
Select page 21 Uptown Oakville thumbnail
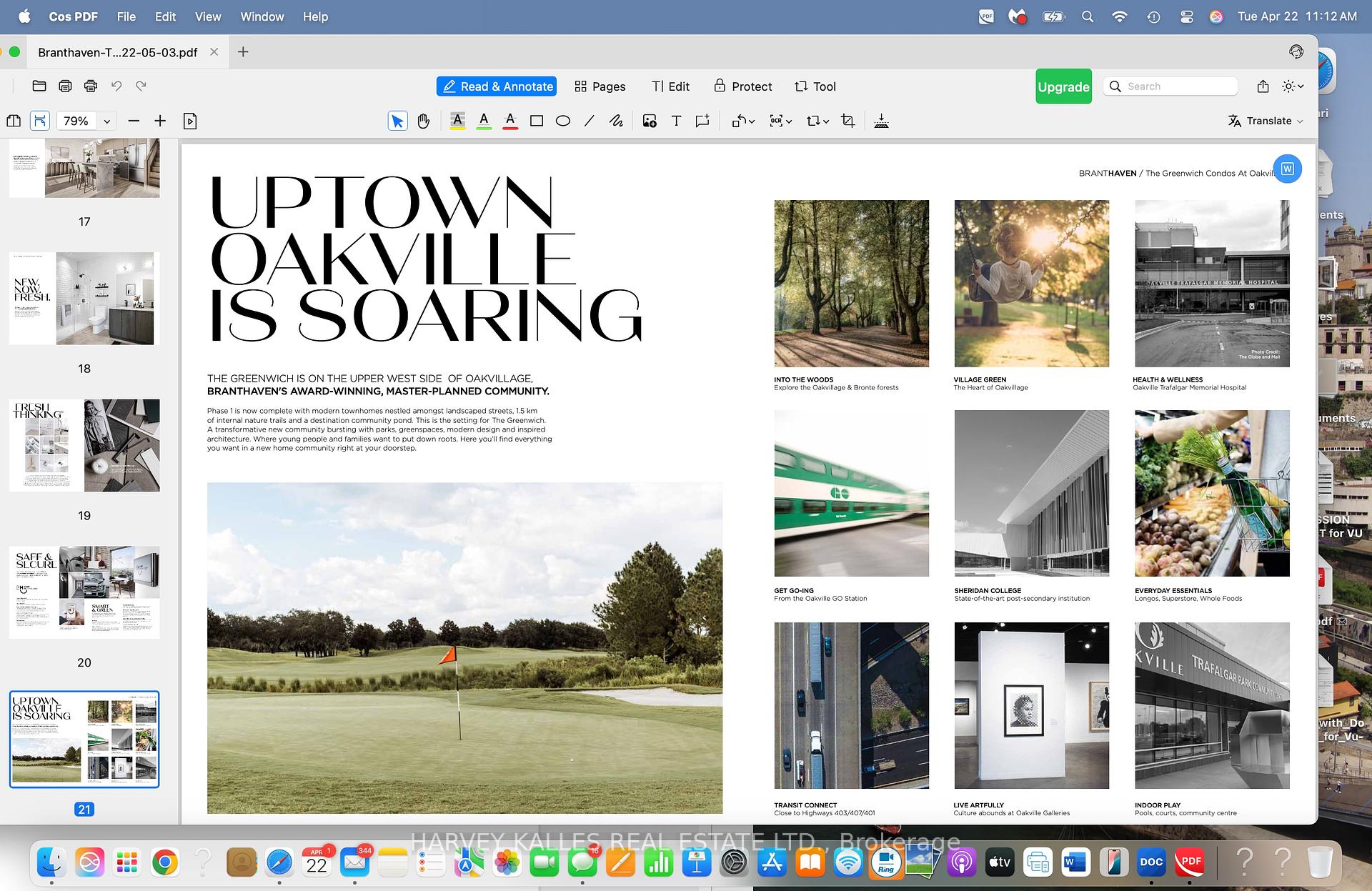pos(84,740)
